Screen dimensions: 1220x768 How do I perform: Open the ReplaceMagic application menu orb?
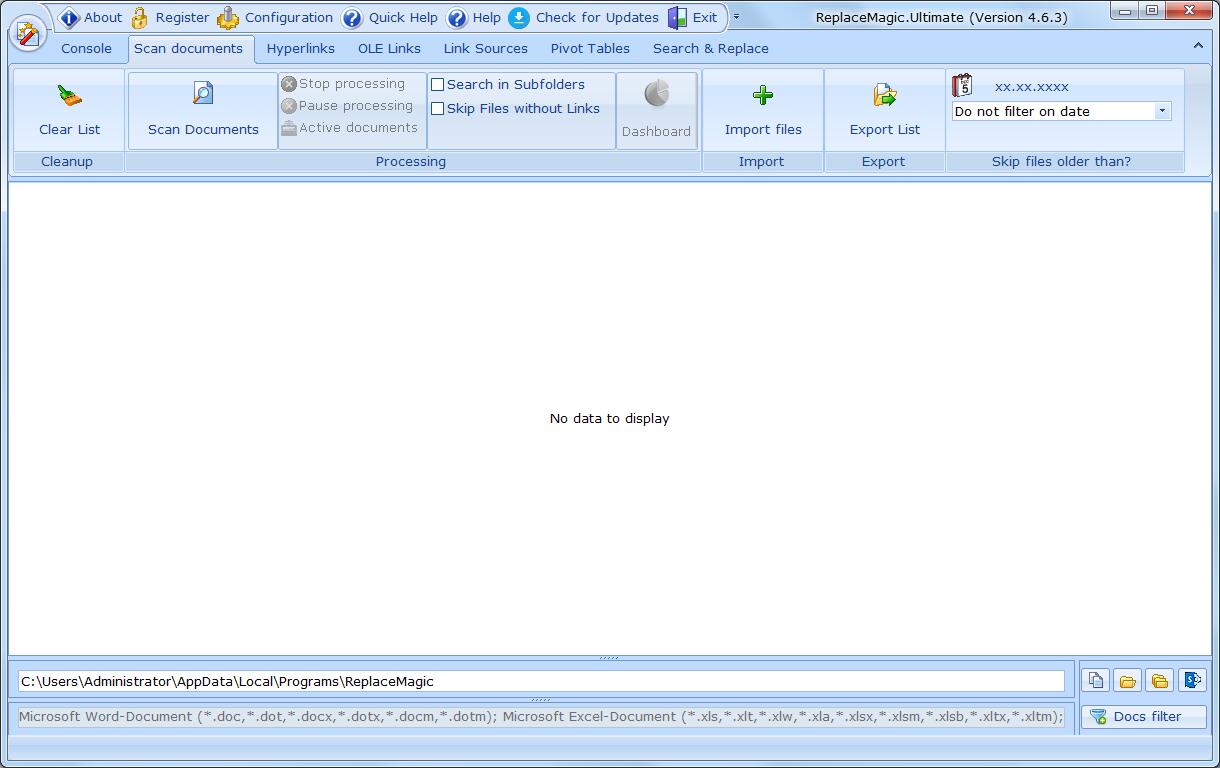click(x=28, y=33)
